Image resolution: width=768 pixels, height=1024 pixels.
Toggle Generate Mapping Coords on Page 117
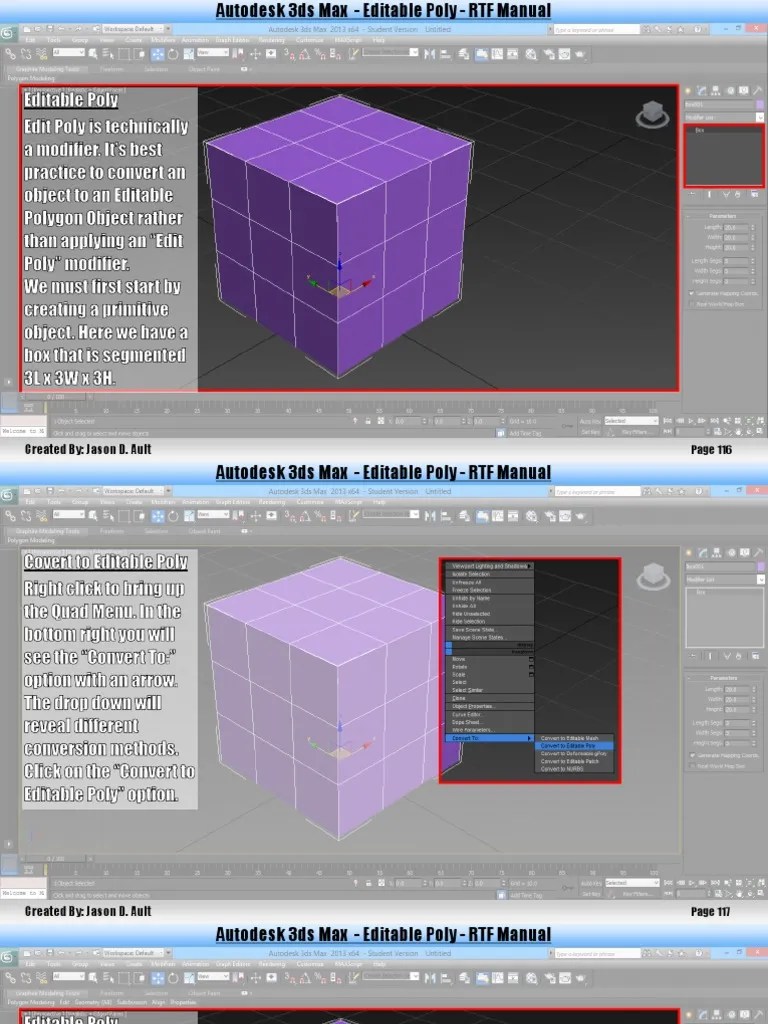[x=724, y=755]
